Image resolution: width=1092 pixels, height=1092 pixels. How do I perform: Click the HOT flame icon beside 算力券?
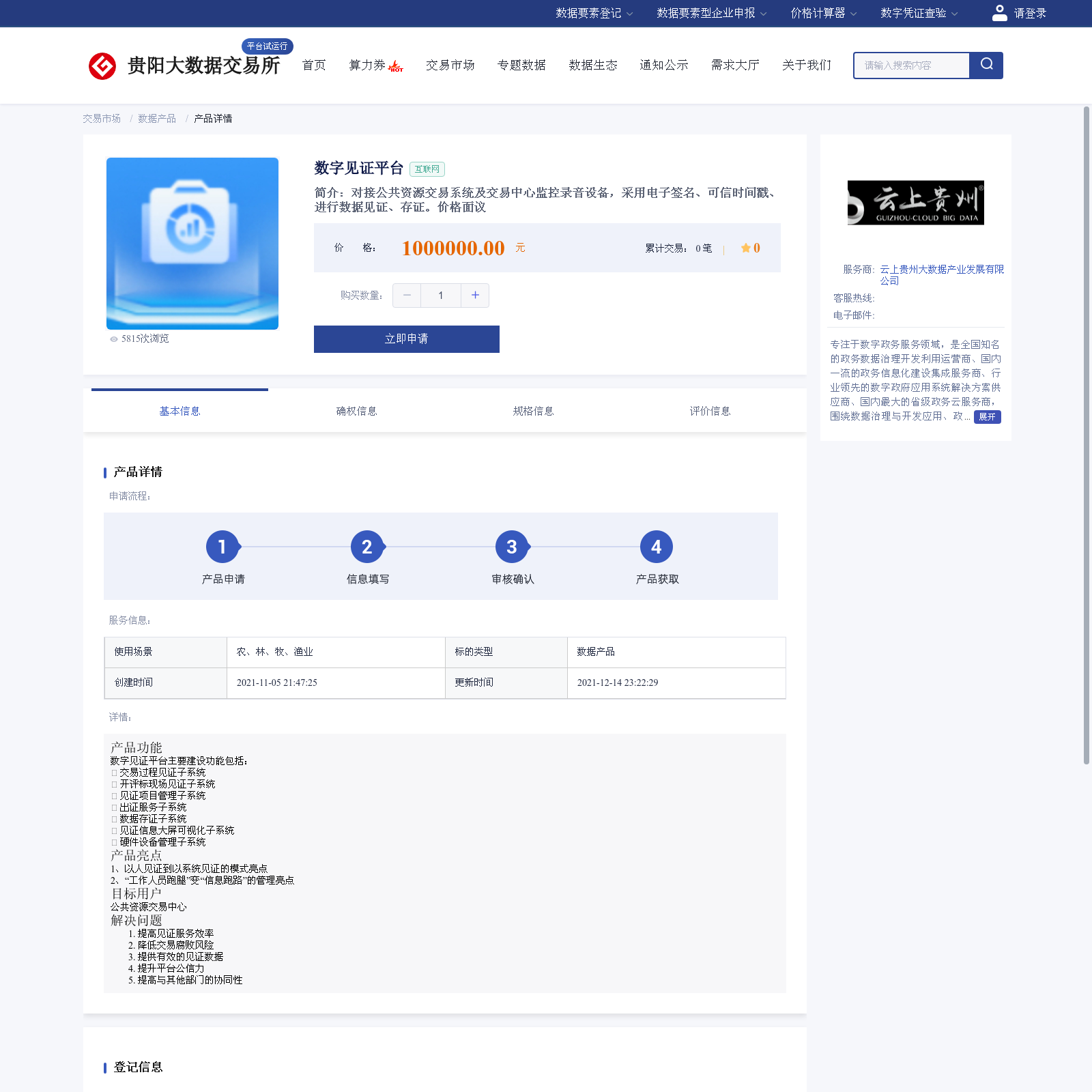click(396, 66)
